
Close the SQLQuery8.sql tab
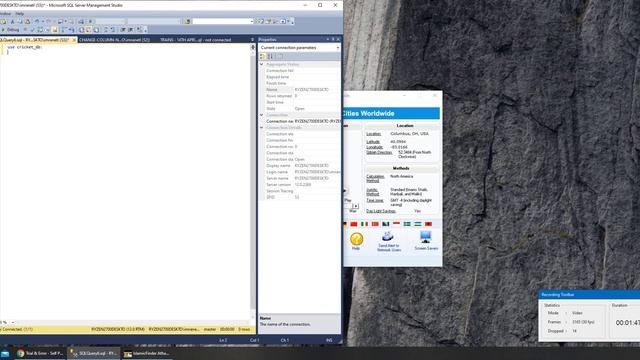[74, 40]
